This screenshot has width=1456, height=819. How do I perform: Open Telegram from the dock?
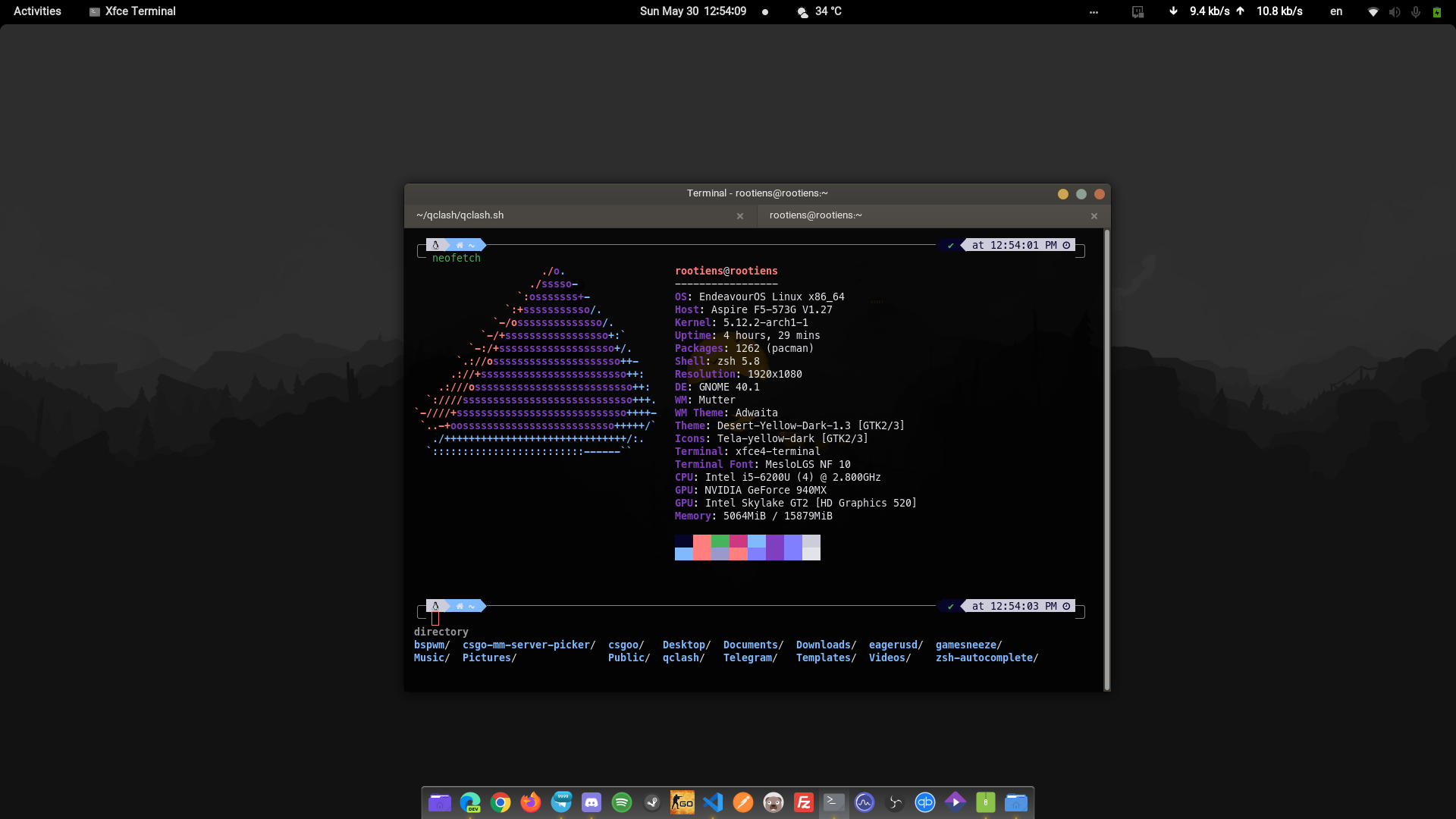561,802
